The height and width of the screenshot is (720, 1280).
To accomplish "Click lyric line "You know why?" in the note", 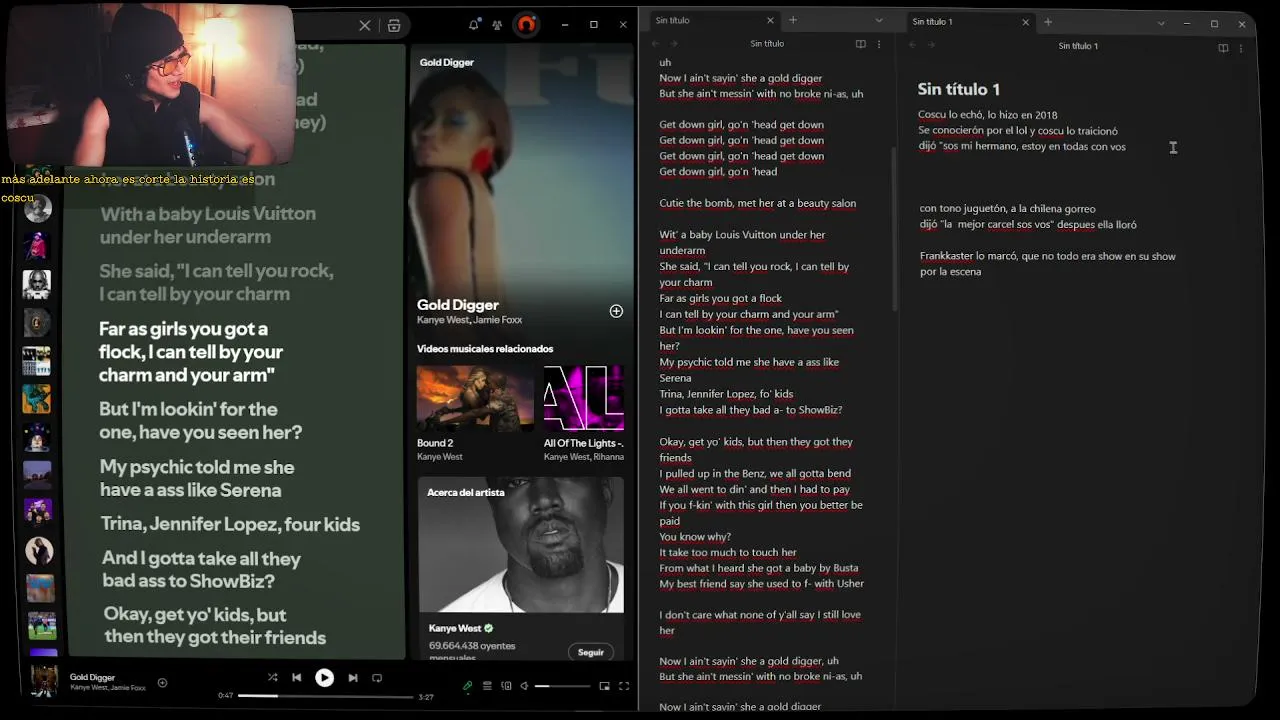I will [x=695, y=537].
